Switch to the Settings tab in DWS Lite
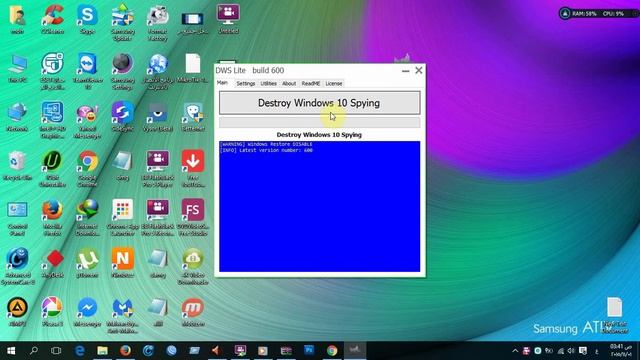The width and height of the screenshot is (640, 360). pos(246,83)
